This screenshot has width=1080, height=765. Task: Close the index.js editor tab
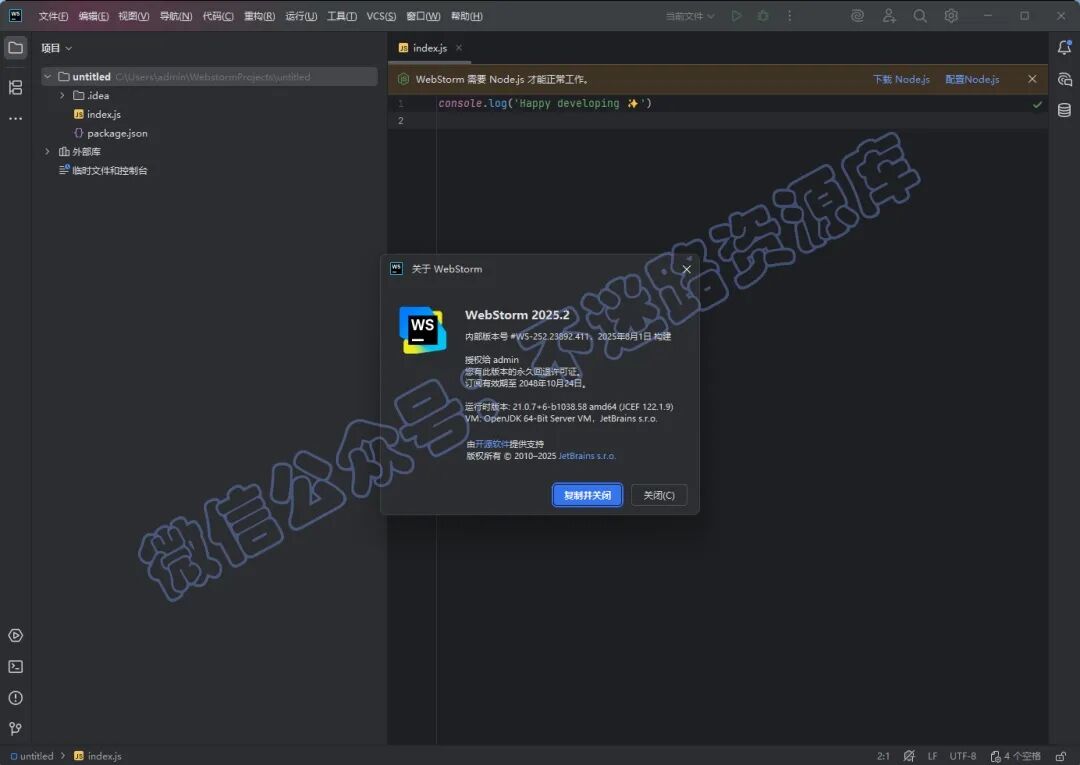459,48
